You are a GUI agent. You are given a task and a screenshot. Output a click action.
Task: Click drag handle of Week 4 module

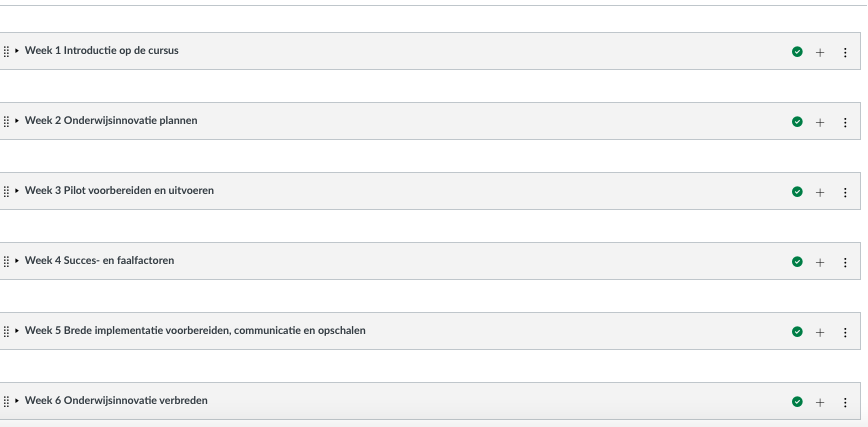coord(7,261)
